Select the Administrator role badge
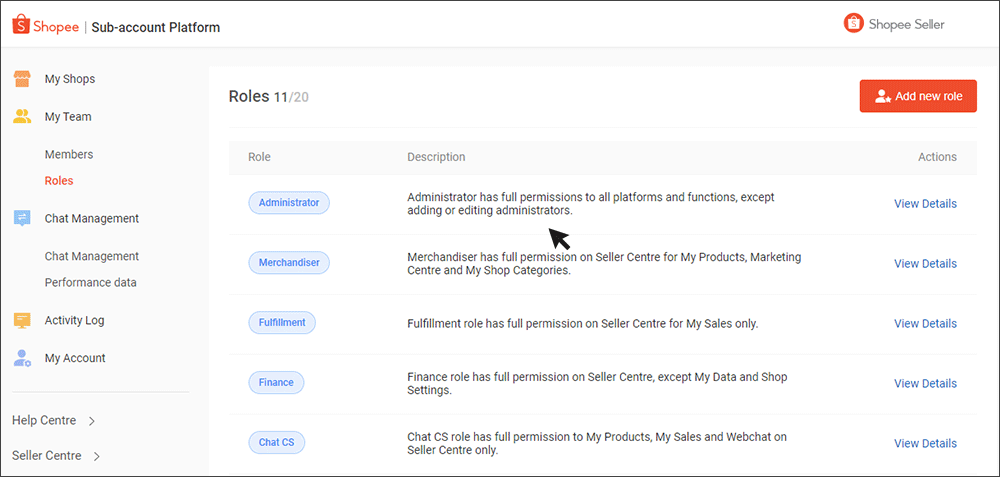The image size is (1000, 477). [288, 203]
